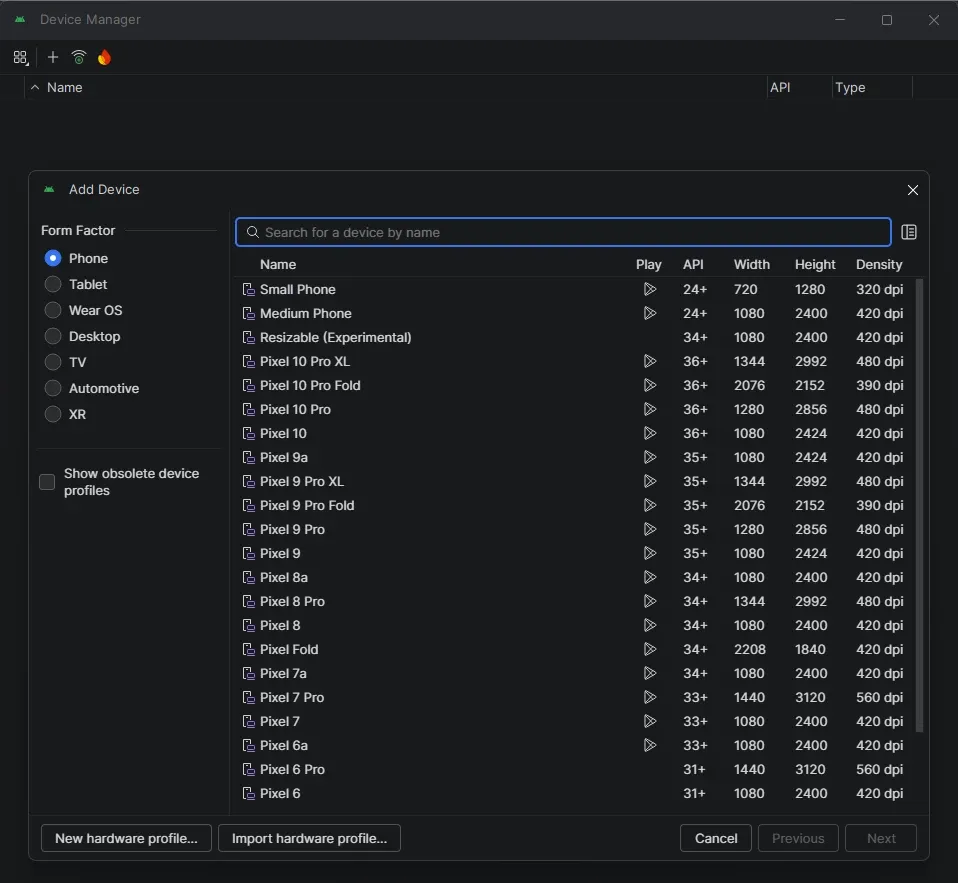The image size is (958, 883).
Task: Sort device list by Name column header
Action: click(x=278, y=265)
